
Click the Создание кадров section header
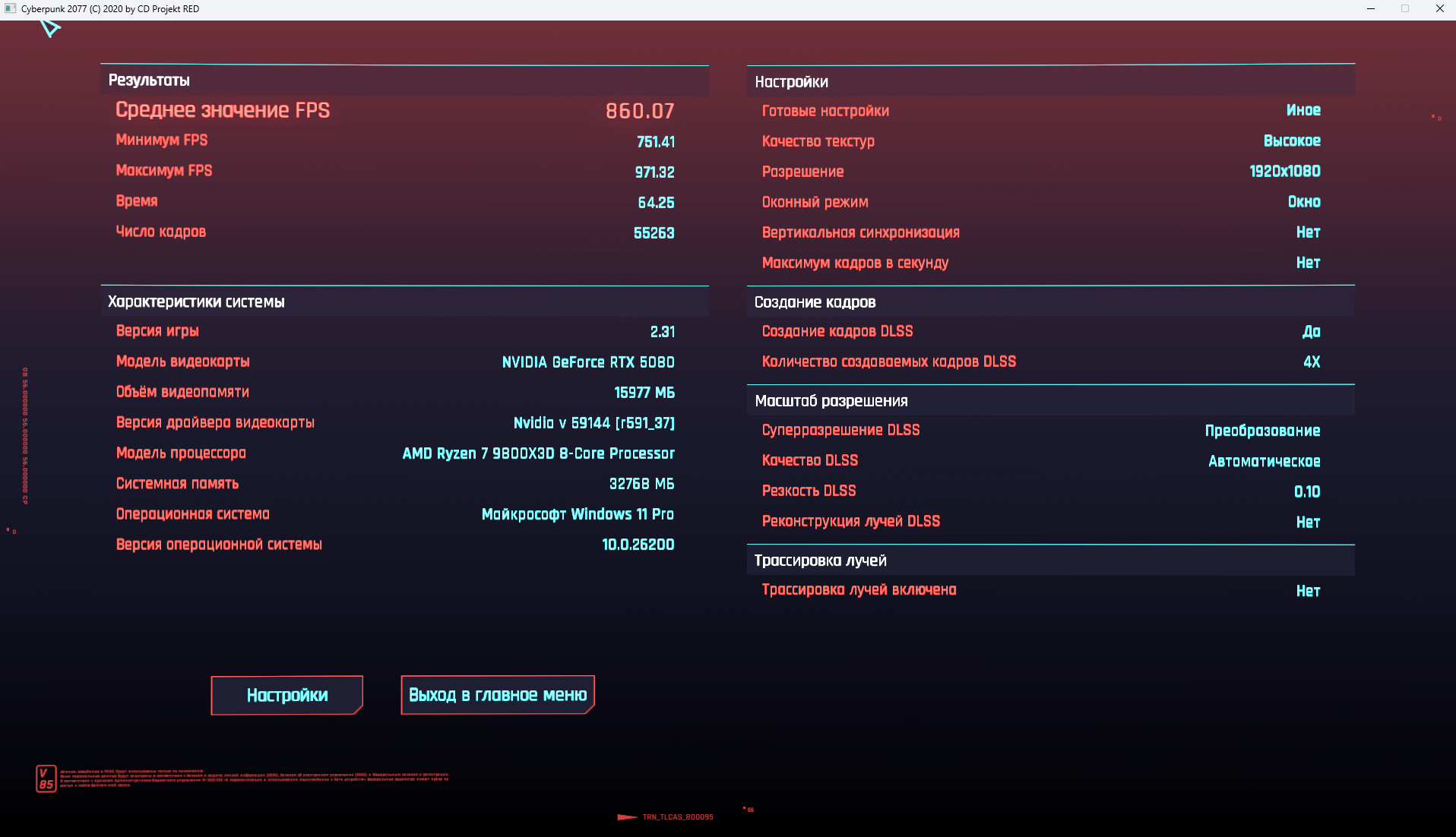pyautogui.click(x=1051, y=302)
